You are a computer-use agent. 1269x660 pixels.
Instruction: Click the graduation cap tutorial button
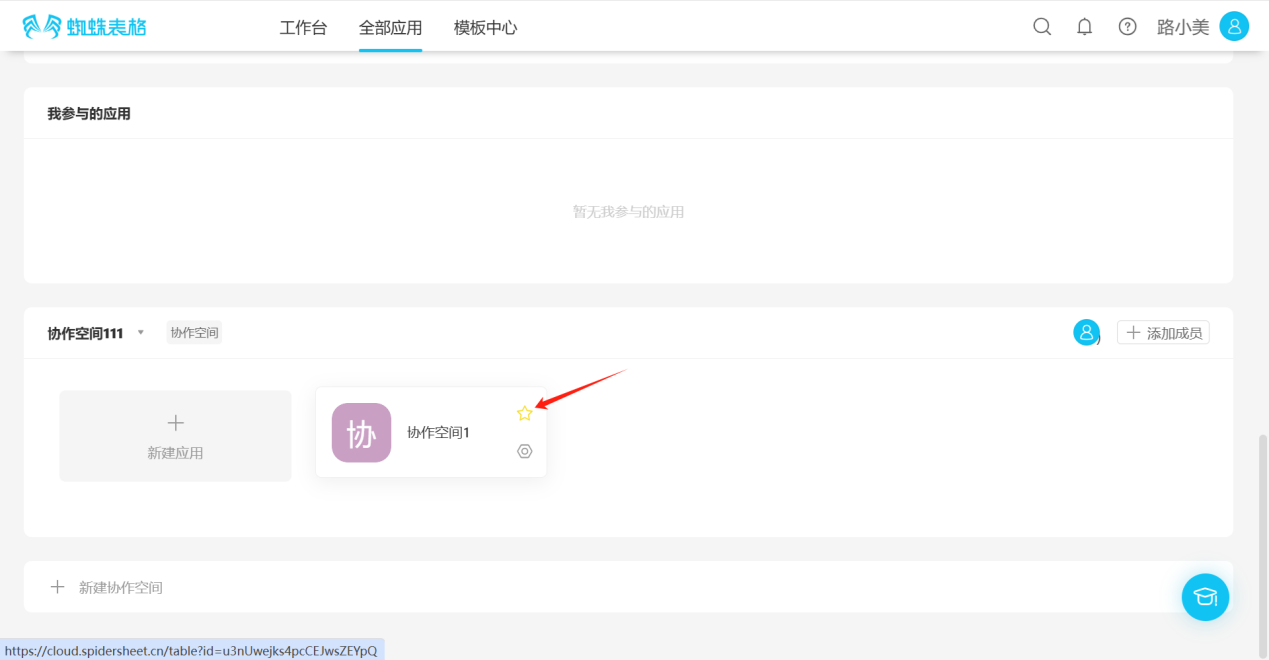coord(1205,597)
